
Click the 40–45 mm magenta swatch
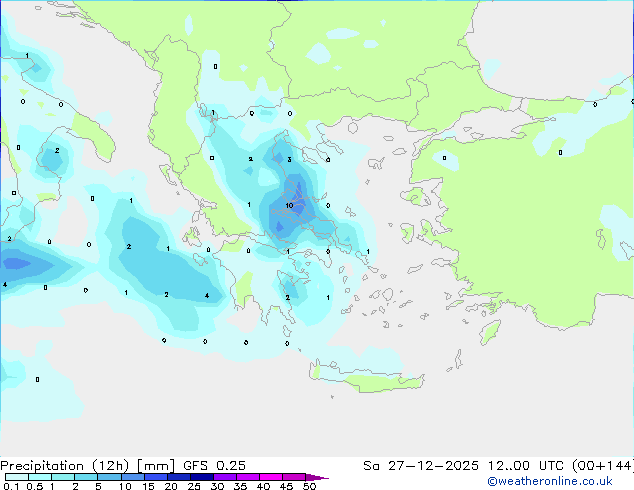pos(271,477)
